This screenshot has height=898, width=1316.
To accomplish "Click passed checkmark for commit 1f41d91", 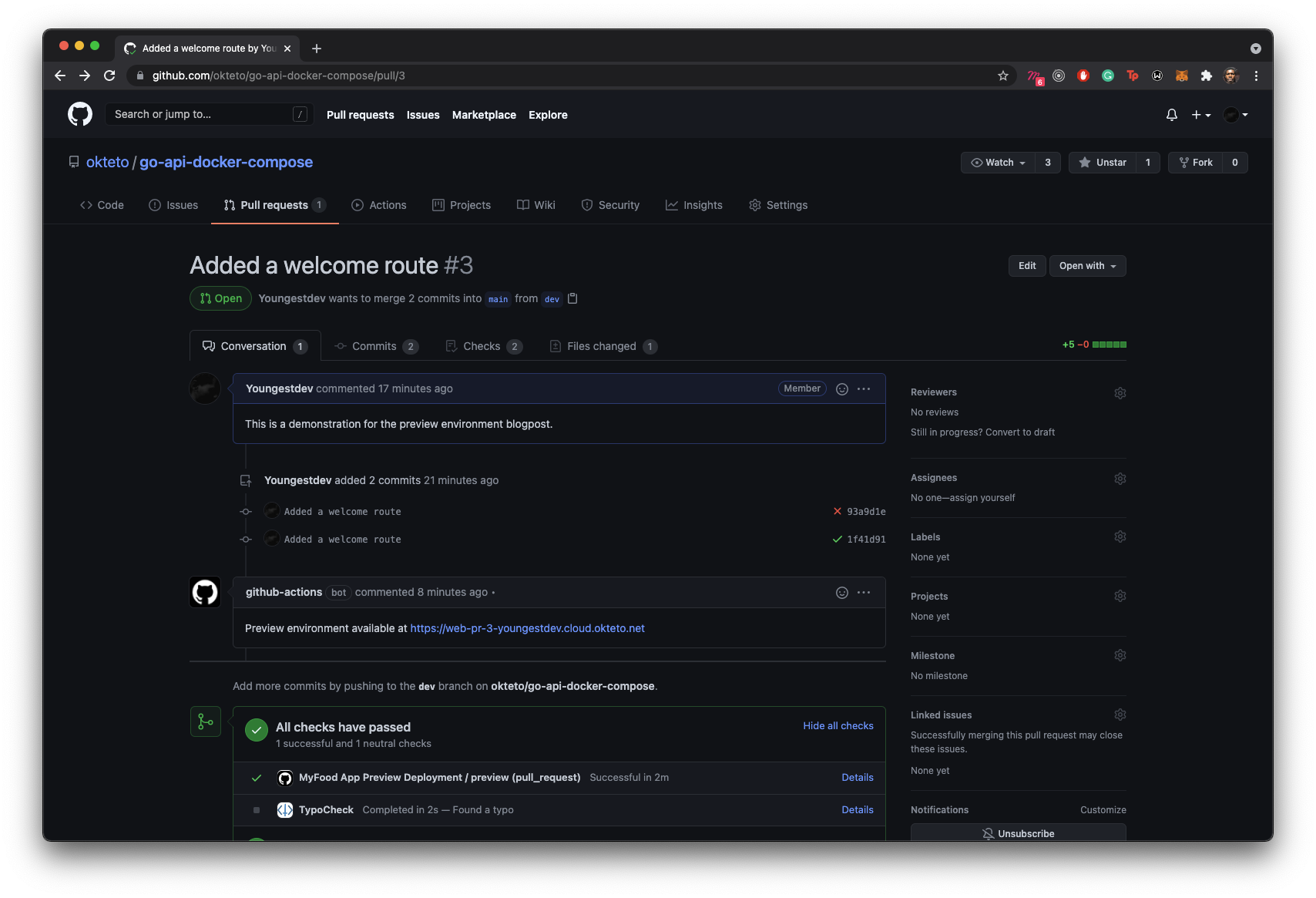I will tap(838, 540).
